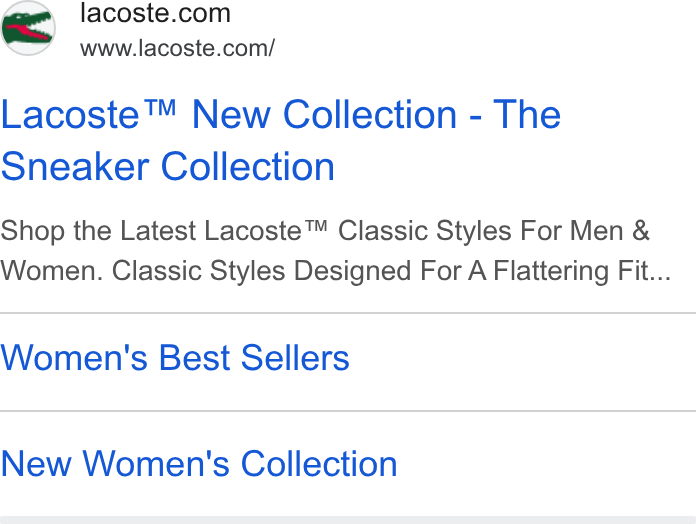Click the word "Lacoste™" in blue headline

(x=88, y=115)
